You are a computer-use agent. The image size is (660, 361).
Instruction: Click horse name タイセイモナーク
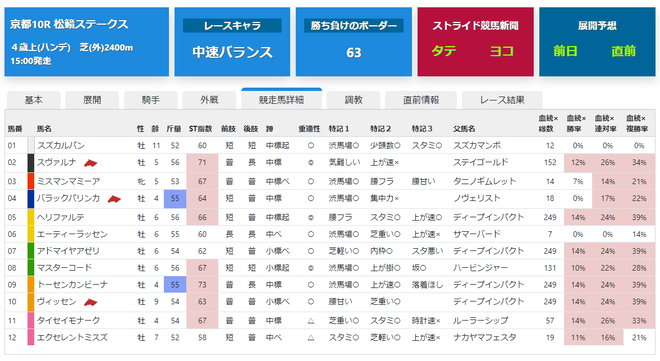(x=69, y=320)
